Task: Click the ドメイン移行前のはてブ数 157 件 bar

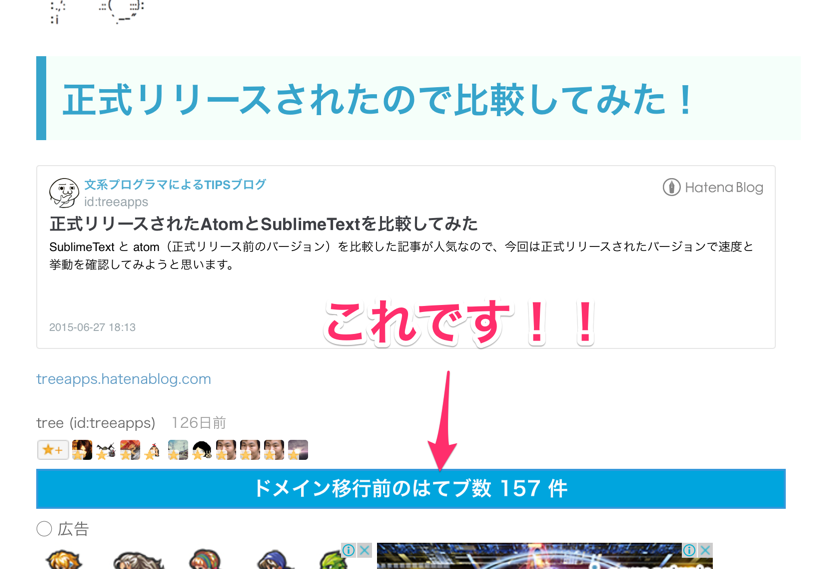Action: coord(411,489)
